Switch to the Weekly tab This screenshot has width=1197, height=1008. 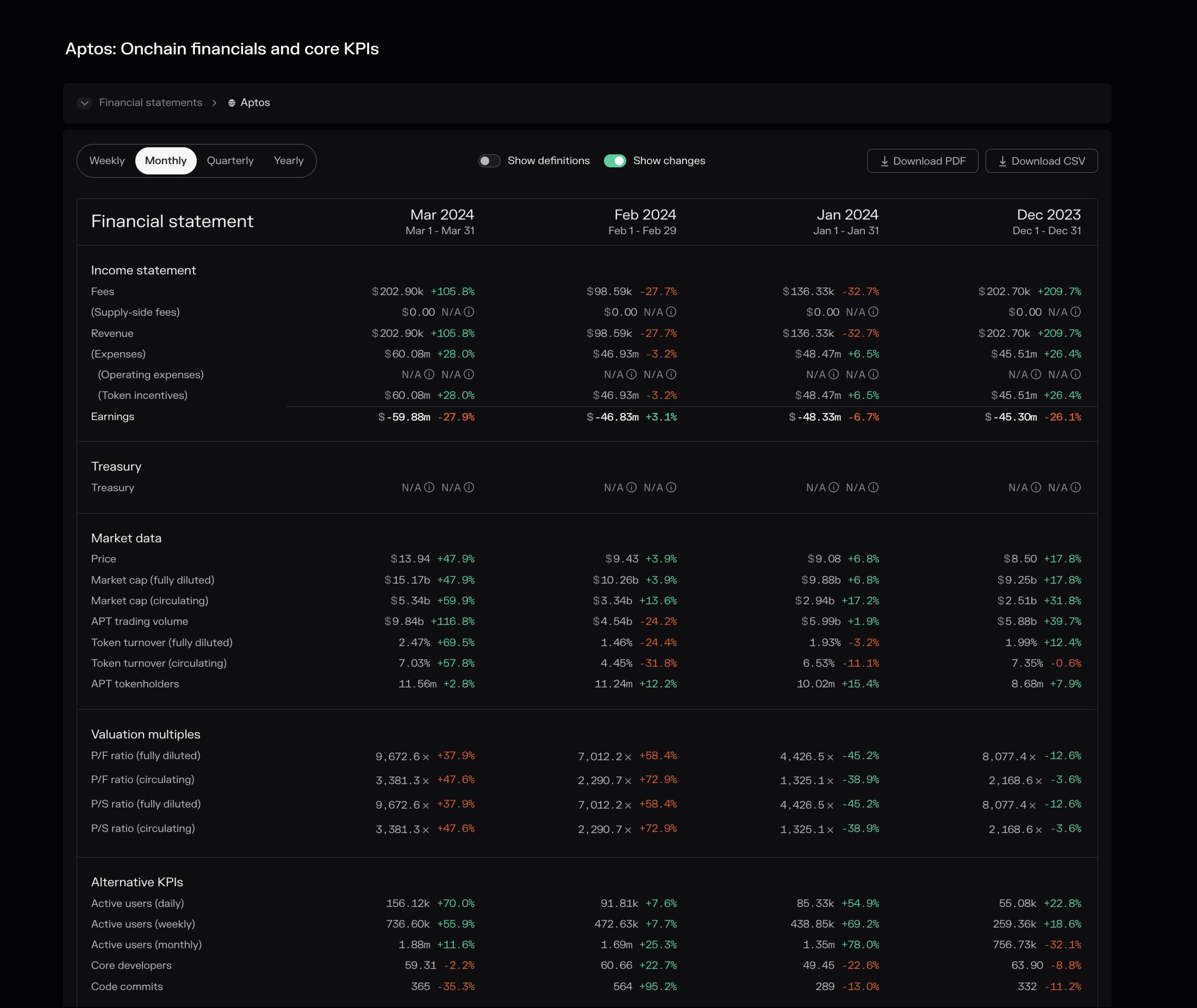107,161
